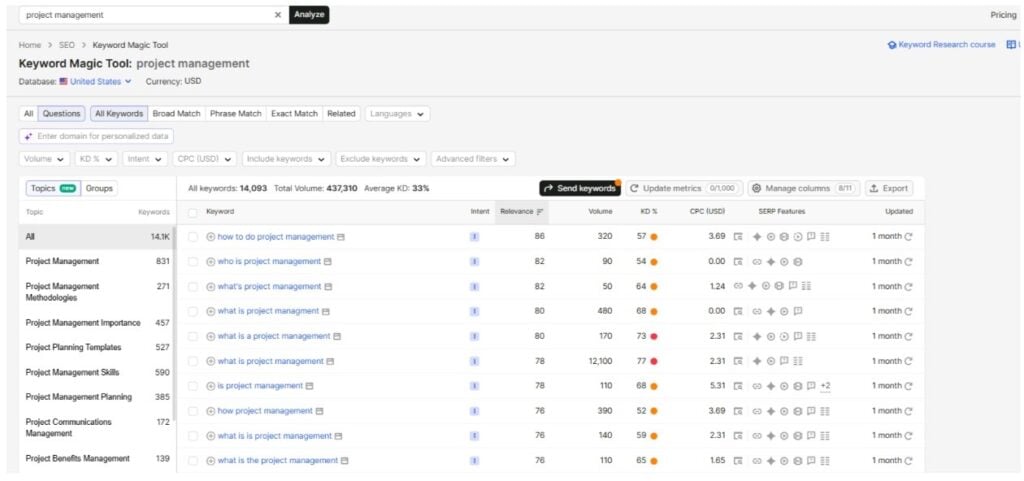The width and height of the screenshot is (1024, 481).
Task: Refresh metrics icon for 'how project management' row
Action: pos(908,411)
